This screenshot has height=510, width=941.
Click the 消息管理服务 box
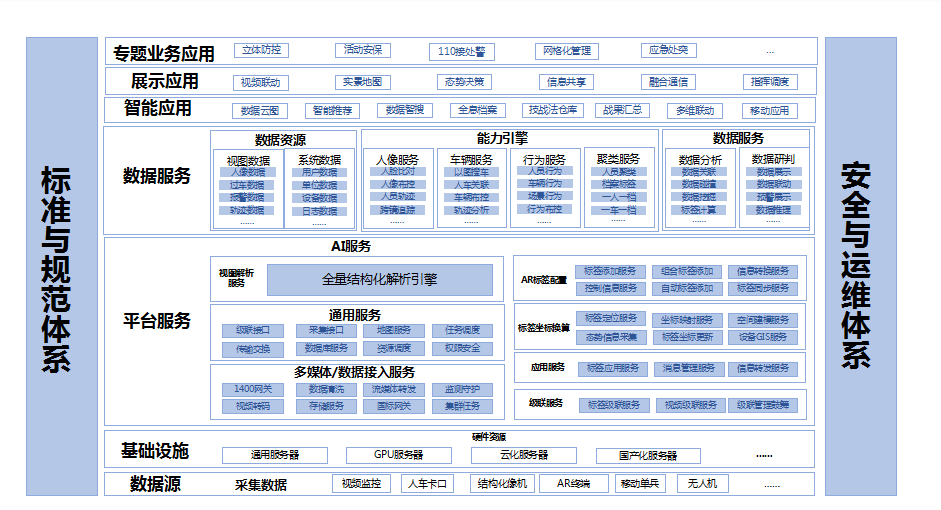click(x=688, y=368)
